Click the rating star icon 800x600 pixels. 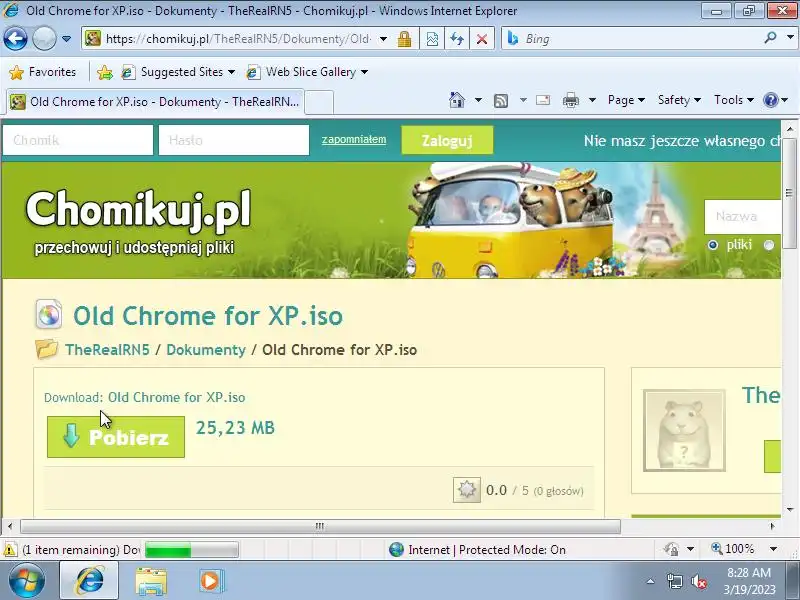point(466,490)
